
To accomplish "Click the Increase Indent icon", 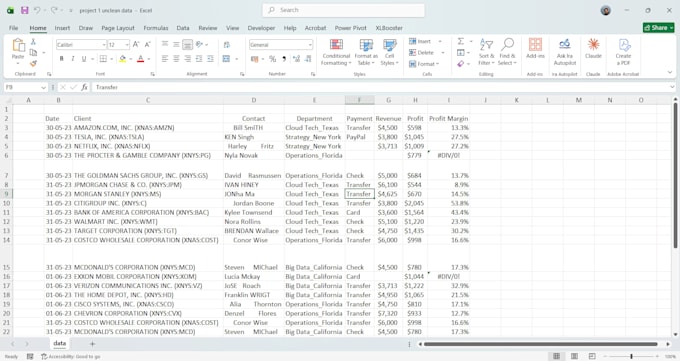I will point(210,59).
